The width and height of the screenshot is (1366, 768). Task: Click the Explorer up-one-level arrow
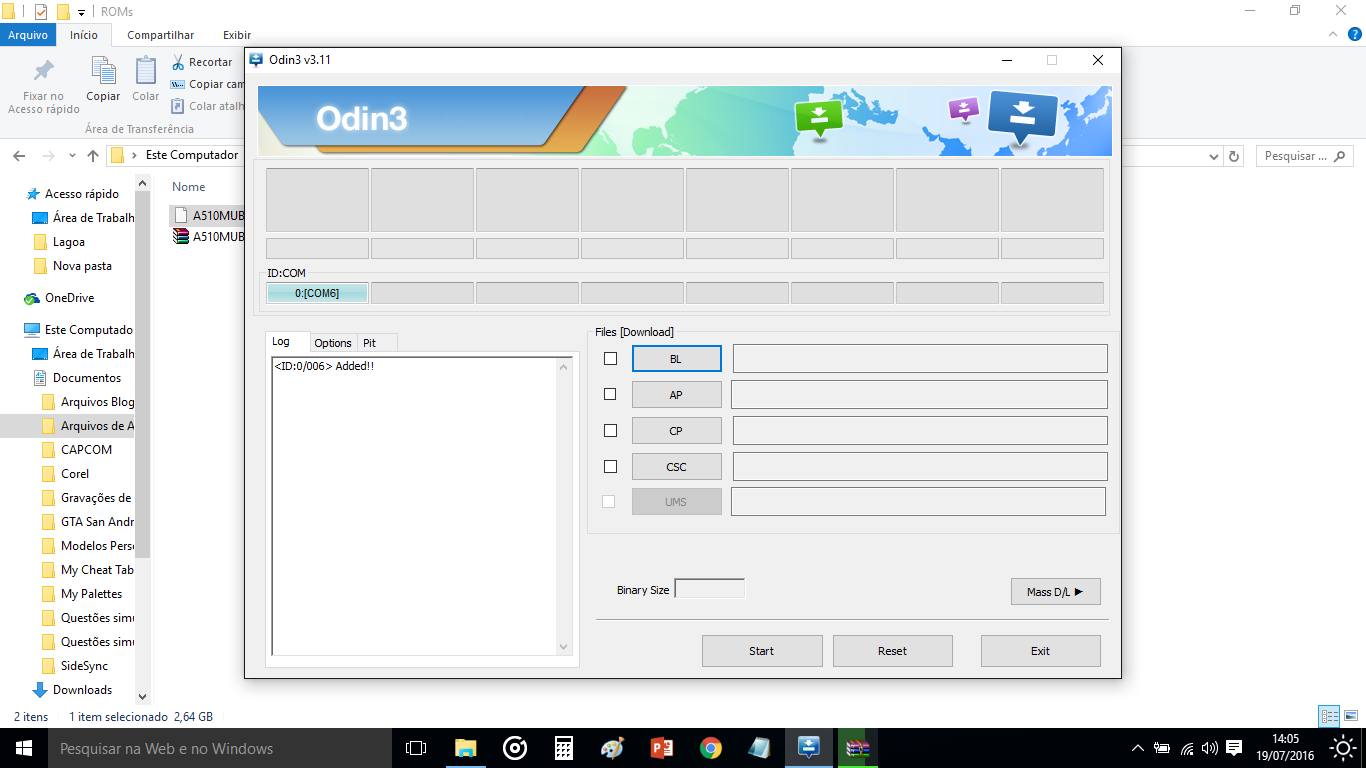point(93,156)
